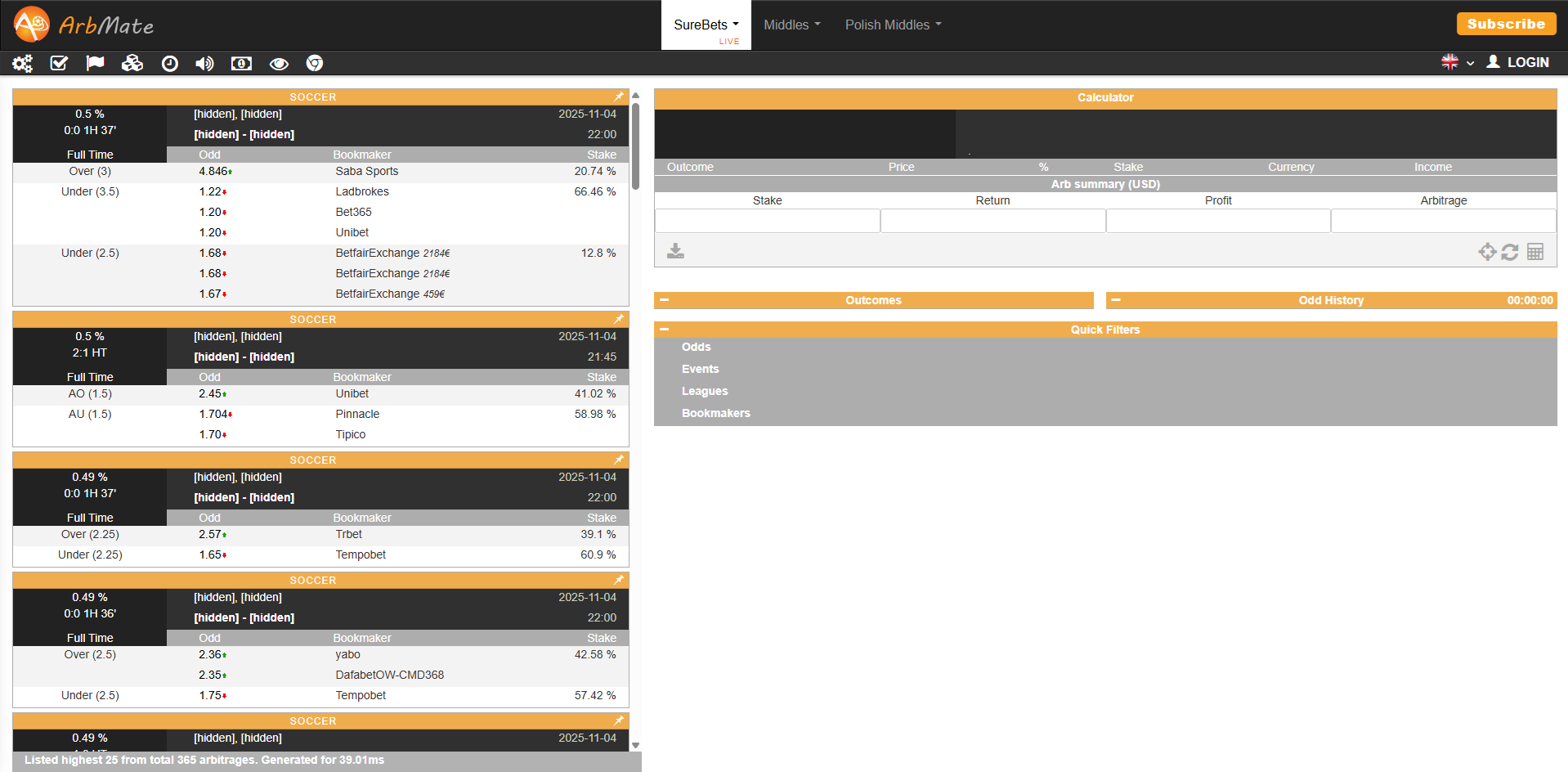Open the Middles dropdown menu
Viewport: 1568px width, 772px height.
click(x=791, y=25)
